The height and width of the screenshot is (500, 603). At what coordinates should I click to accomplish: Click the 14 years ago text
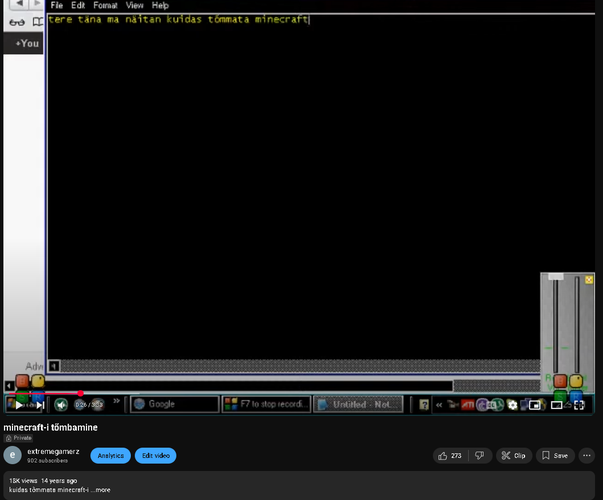tap(59, 481)
